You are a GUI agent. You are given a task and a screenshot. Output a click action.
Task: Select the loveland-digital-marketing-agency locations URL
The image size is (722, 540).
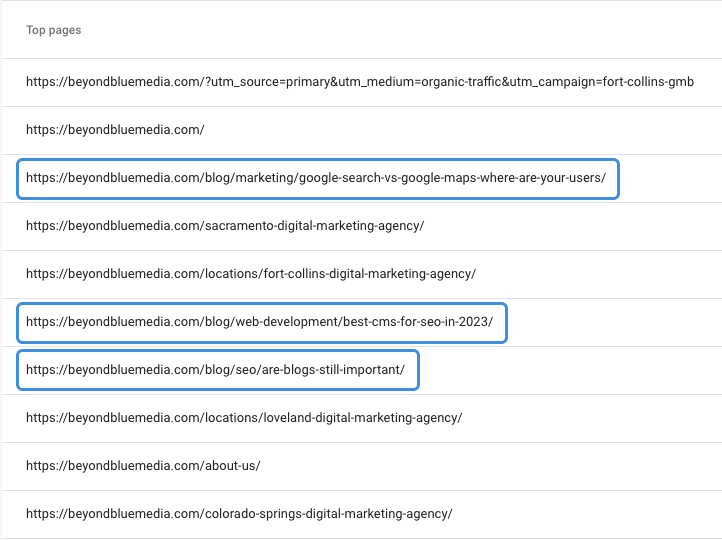point(244,418)
